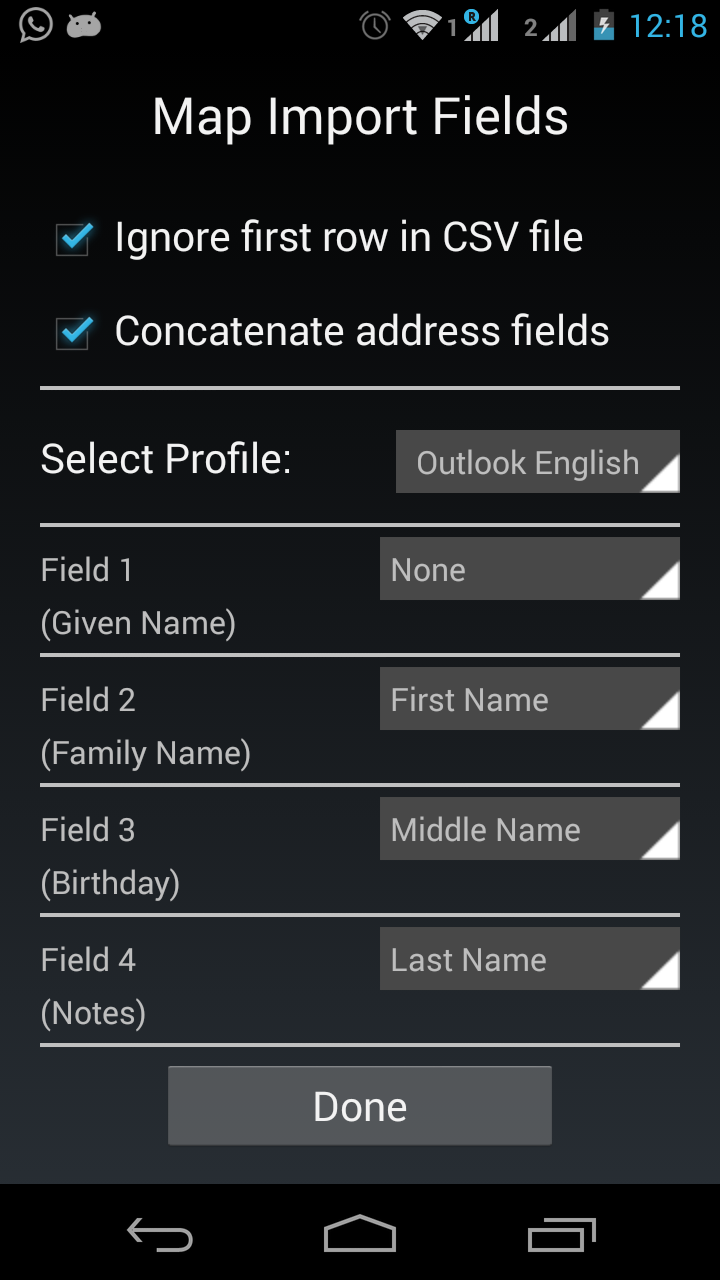Tap the battery charging icon
The image size is (720, 1280).
click(603, 25)
